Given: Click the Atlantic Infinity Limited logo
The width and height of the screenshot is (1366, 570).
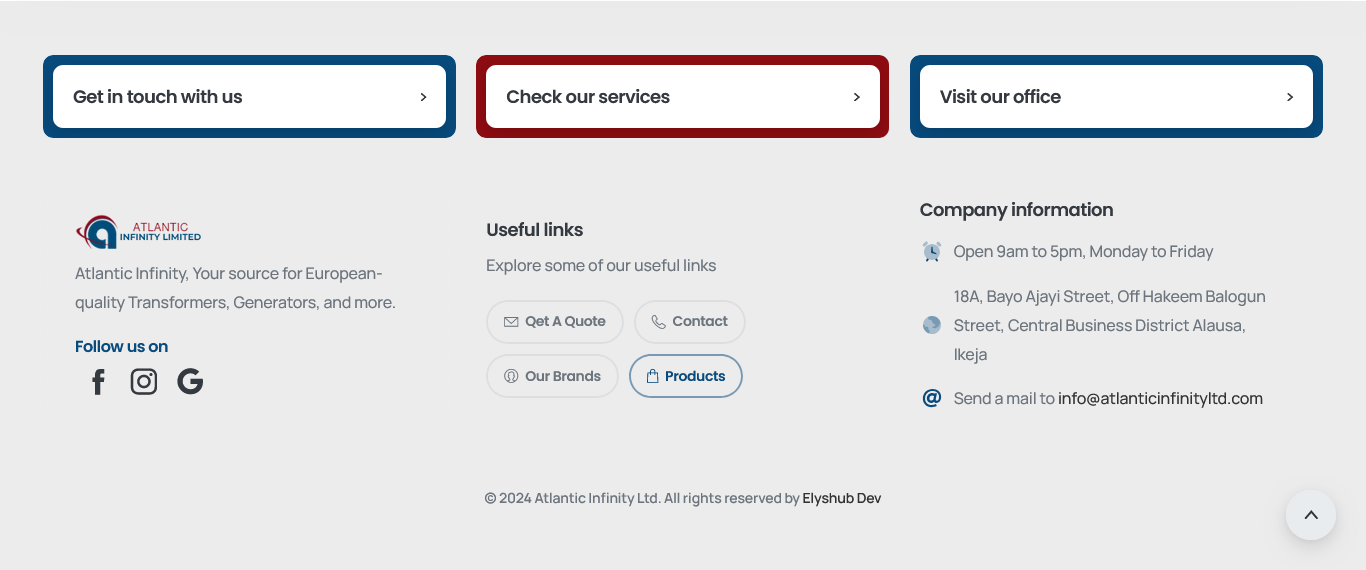Looking at the screenshot, I should coord(139,232).
